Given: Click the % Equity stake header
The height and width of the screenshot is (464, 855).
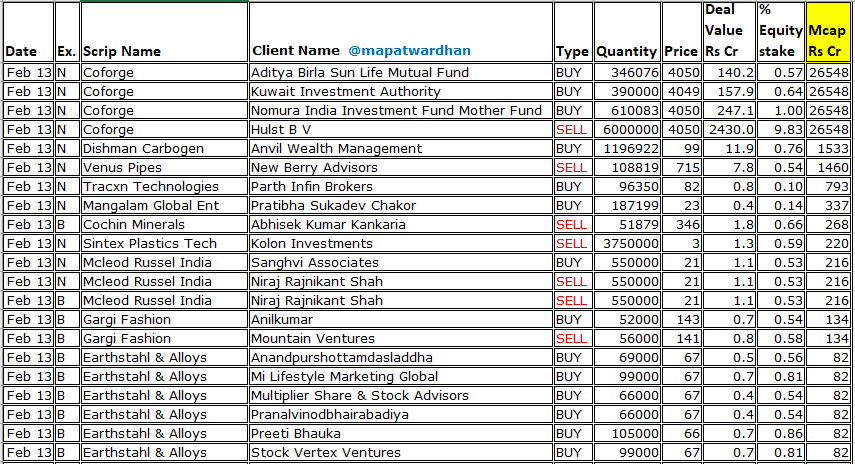Looking at the screenshot, I should pos(780,32).
